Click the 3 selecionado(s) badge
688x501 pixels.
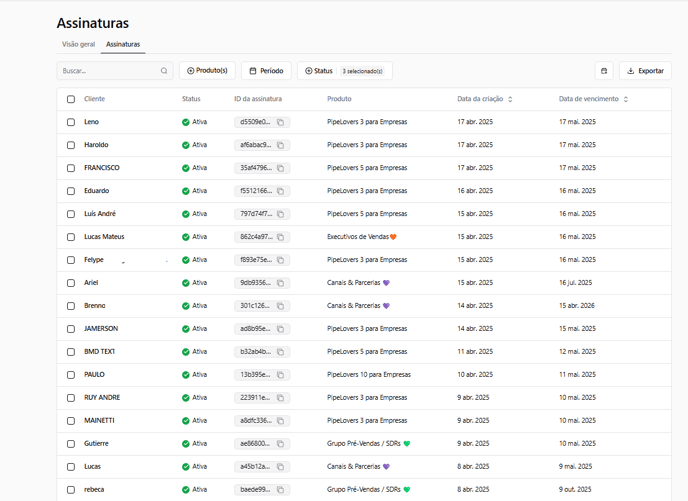pos(362,71)
